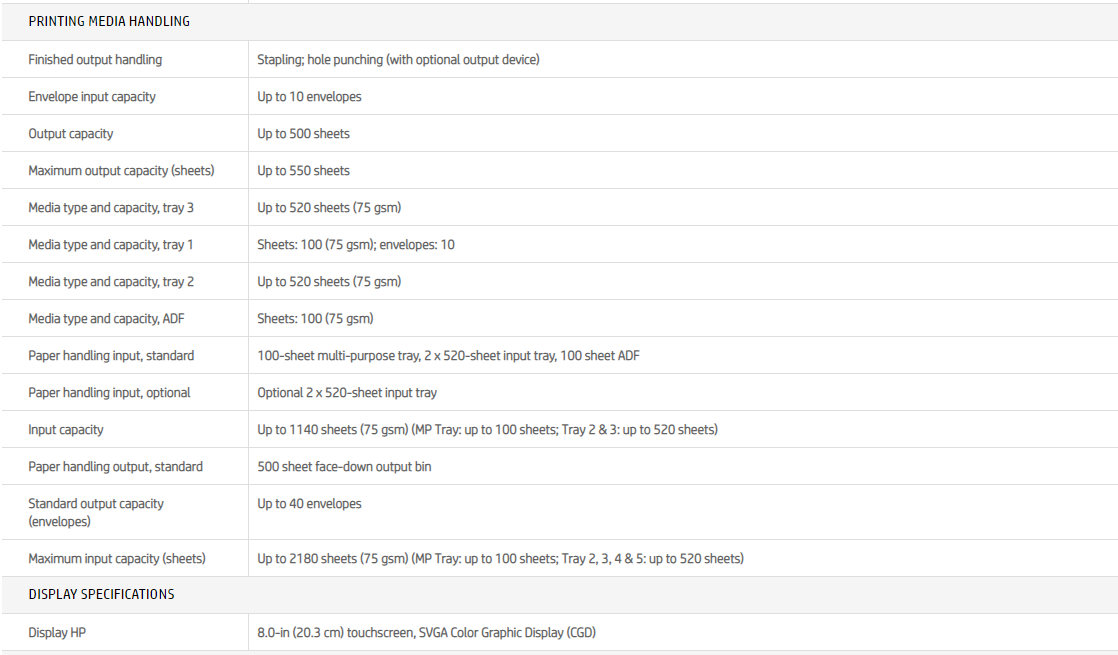
Task: Click "Sheets: 100 (75 gsm); envelopes: 10" text
Action: click(355, 245)
